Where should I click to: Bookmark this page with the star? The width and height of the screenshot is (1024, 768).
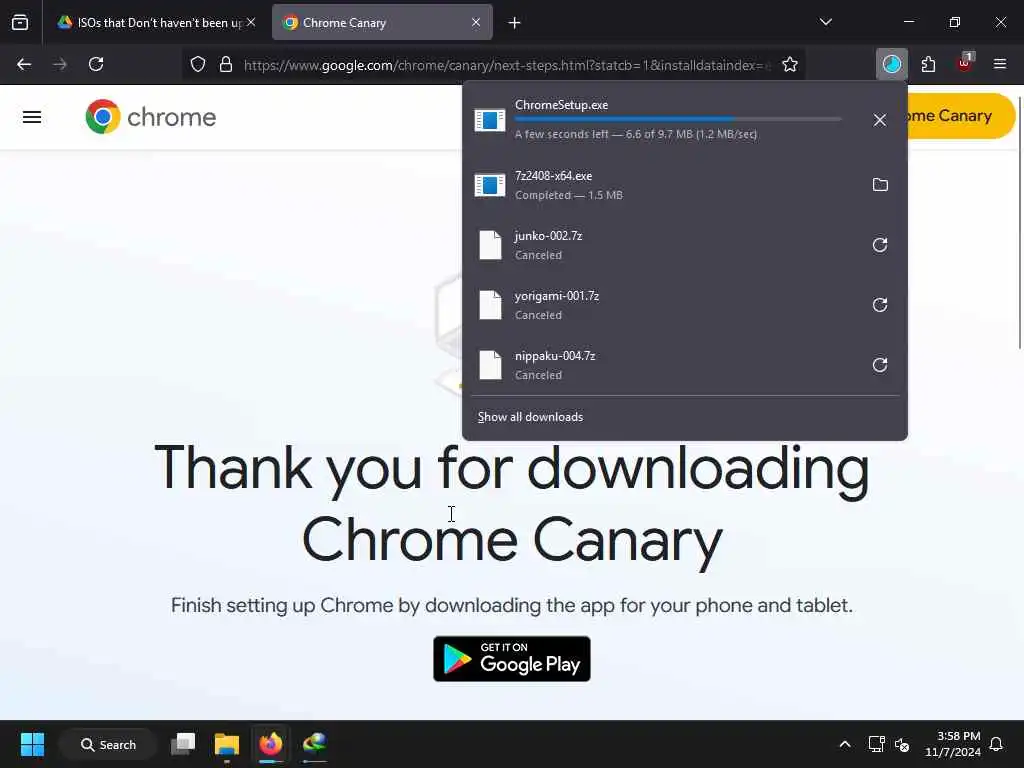click(x=790, y=64)
